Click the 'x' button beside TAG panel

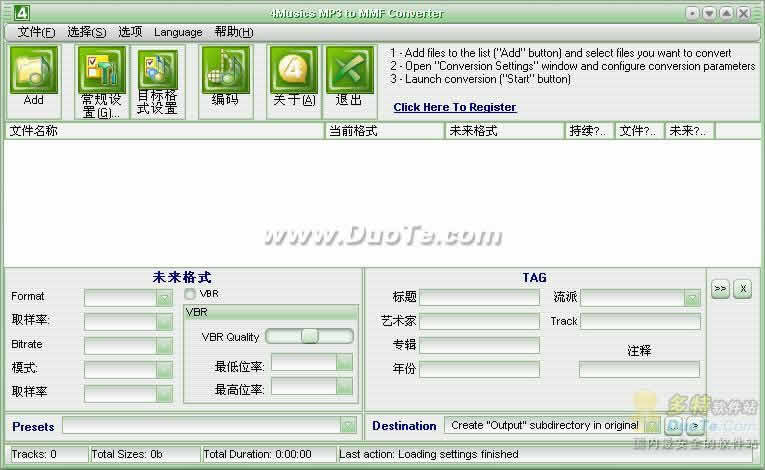coord(743,289)
